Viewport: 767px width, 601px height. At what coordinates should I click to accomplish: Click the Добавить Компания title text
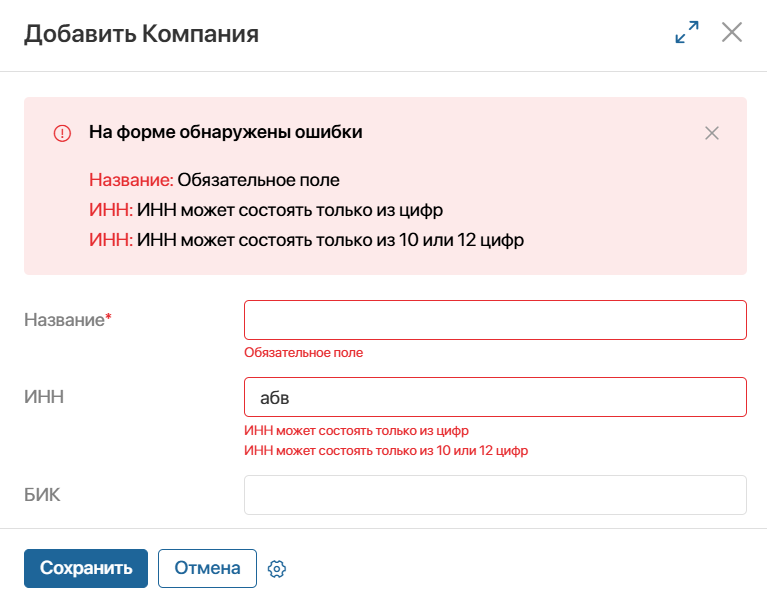tap(141, 34)
